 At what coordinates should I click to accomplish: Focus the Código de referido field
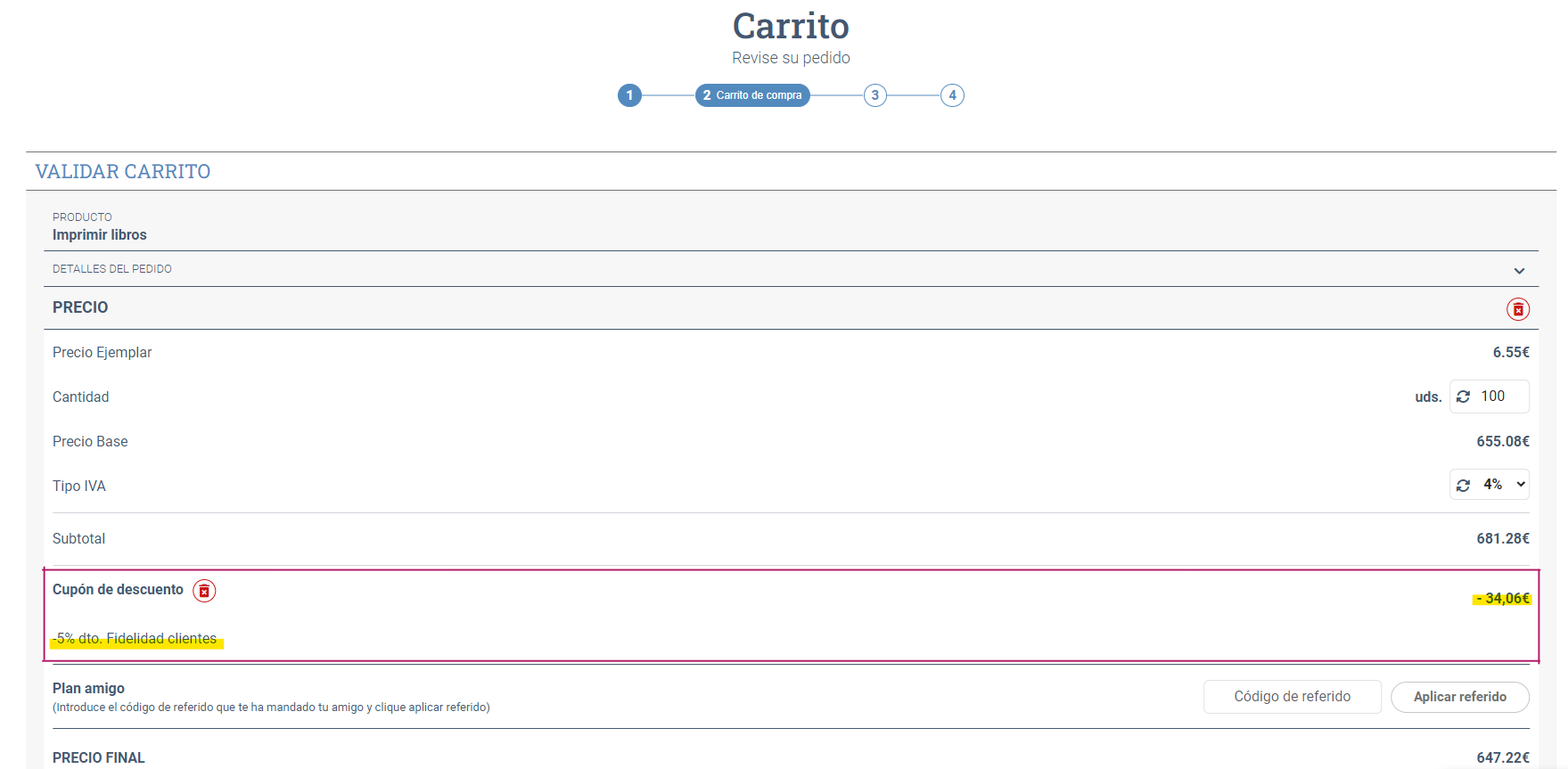pos(1292,697)
